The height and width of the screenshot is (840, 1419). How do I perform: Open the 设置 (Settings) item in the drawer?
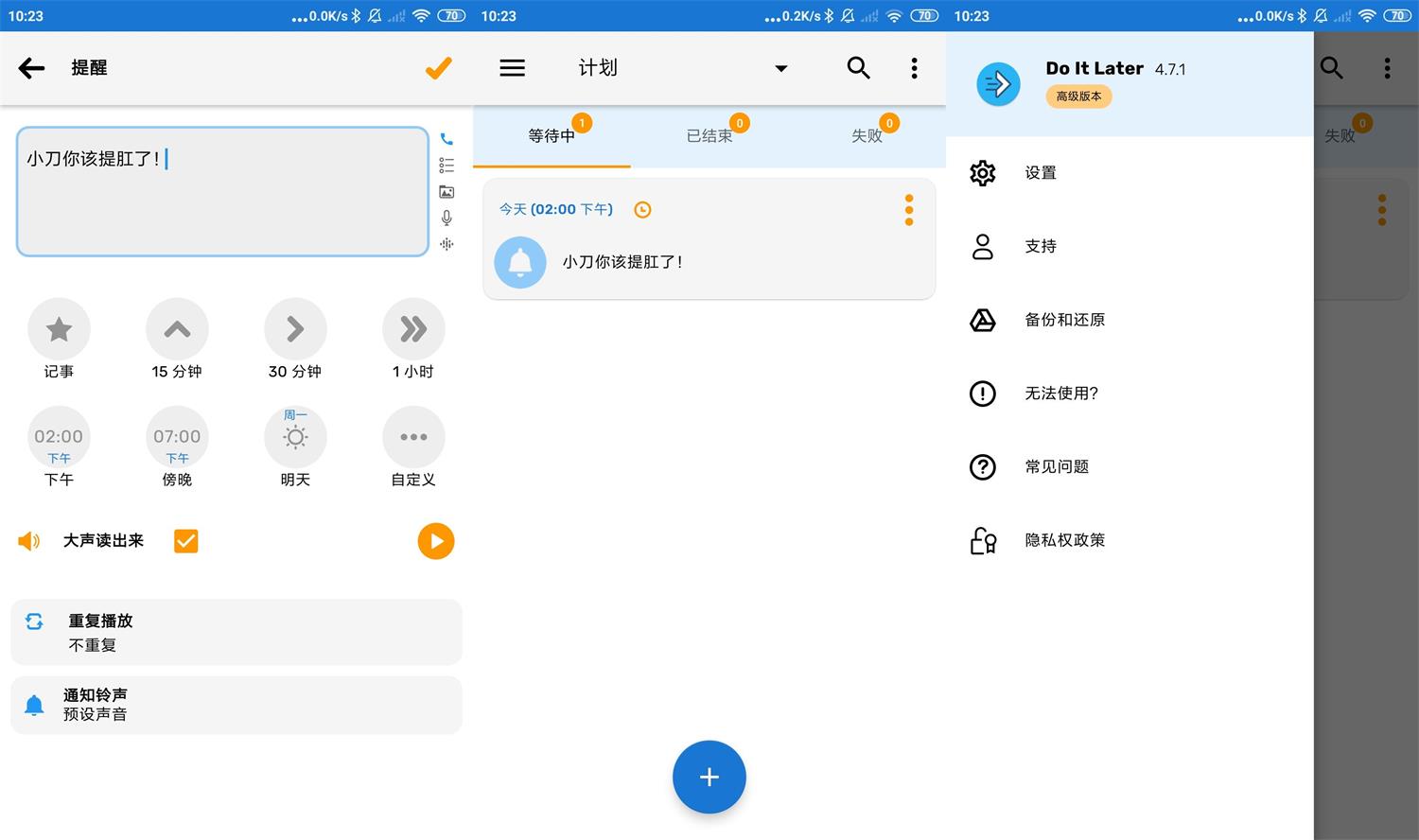coord(1040,173)
